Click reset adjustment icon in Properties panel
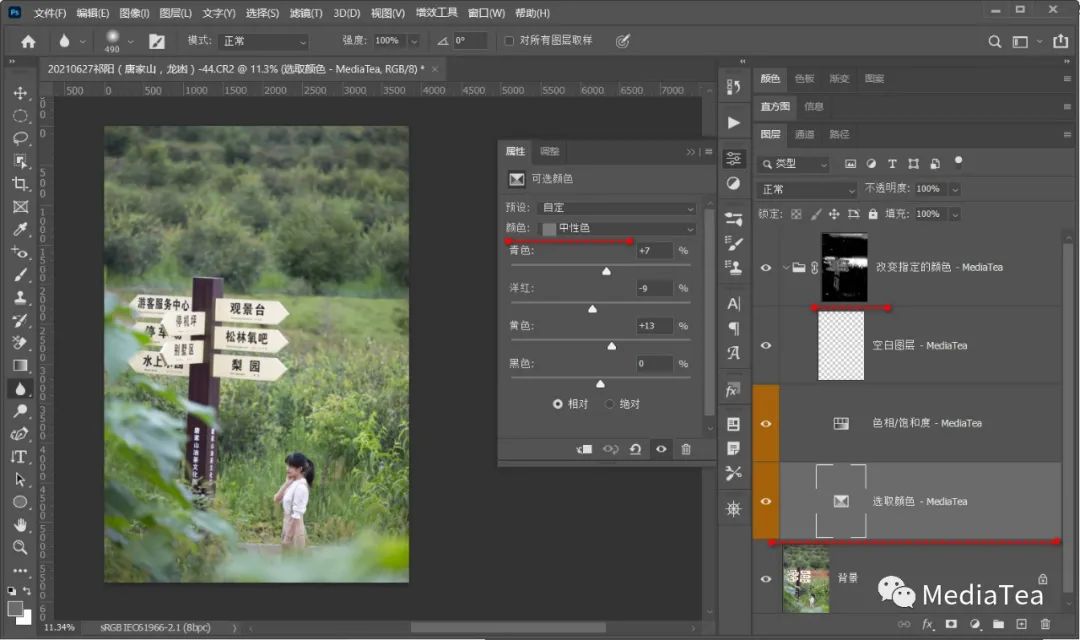The image size is (1080, 640). click(x=635, y=449)
